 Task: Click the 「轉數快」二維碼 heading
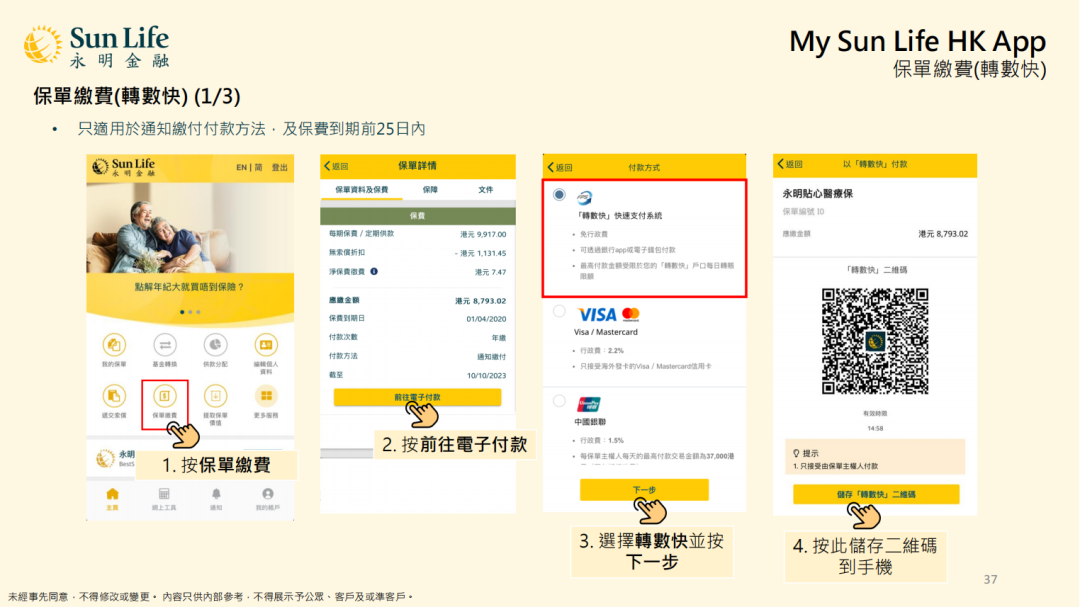pyautogui.click(x=875, y=269)
